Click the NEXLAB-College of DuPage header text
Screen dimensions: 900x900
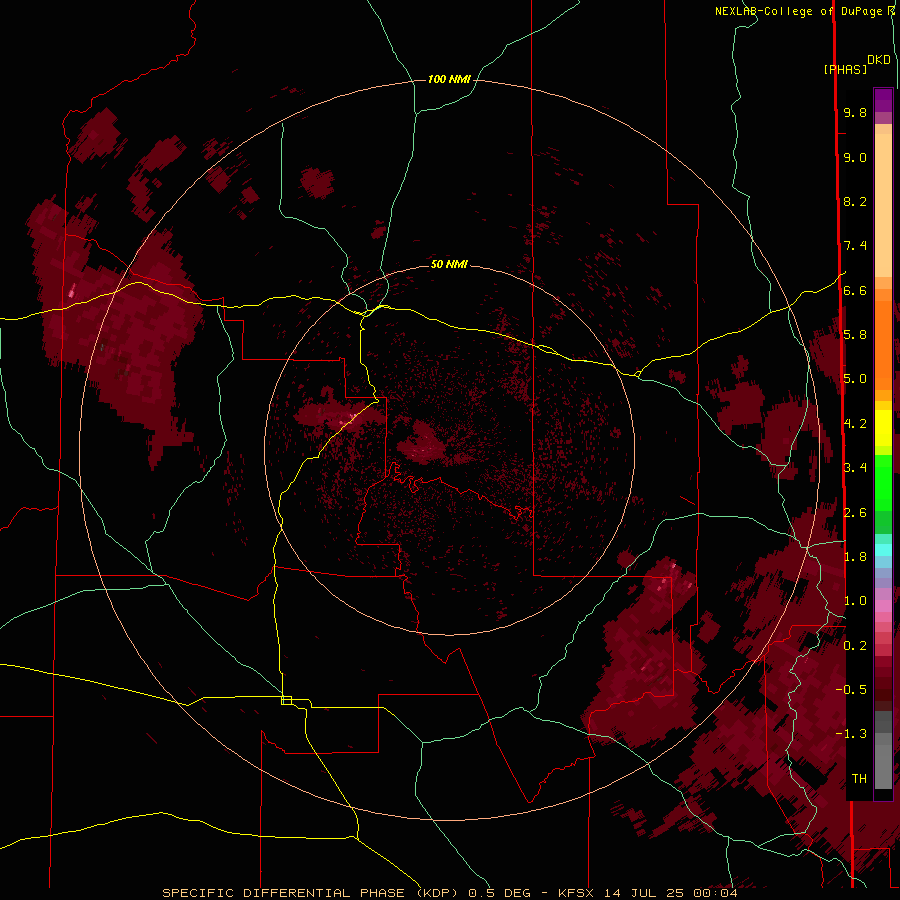[x=801, y=11]
